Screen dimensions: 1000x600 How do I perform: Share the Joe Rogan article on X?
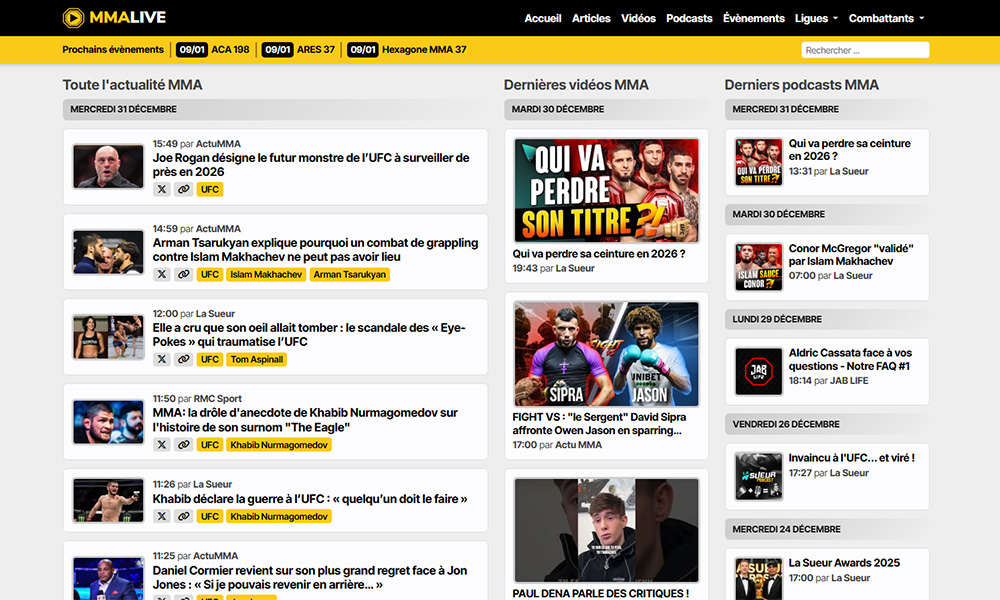pyautogui.click(x=162, y=189)
